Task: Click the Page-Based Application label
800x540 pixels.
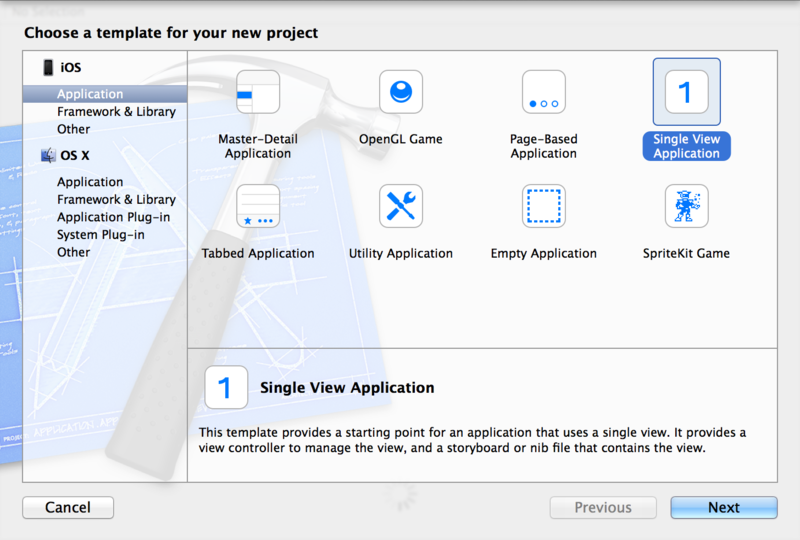Action: click(x=544, y=146)
